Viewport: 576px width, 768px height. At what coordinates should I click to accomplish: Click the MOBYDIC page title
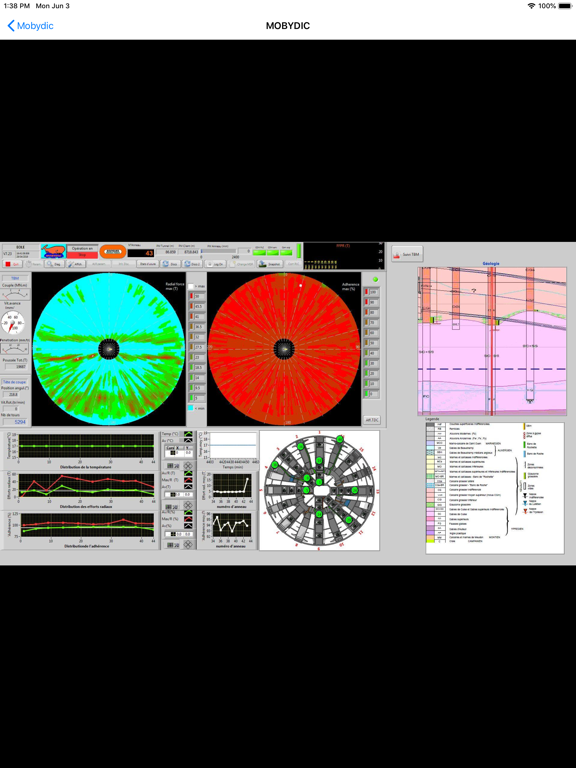pyautogui.click(x=288, y=25)
